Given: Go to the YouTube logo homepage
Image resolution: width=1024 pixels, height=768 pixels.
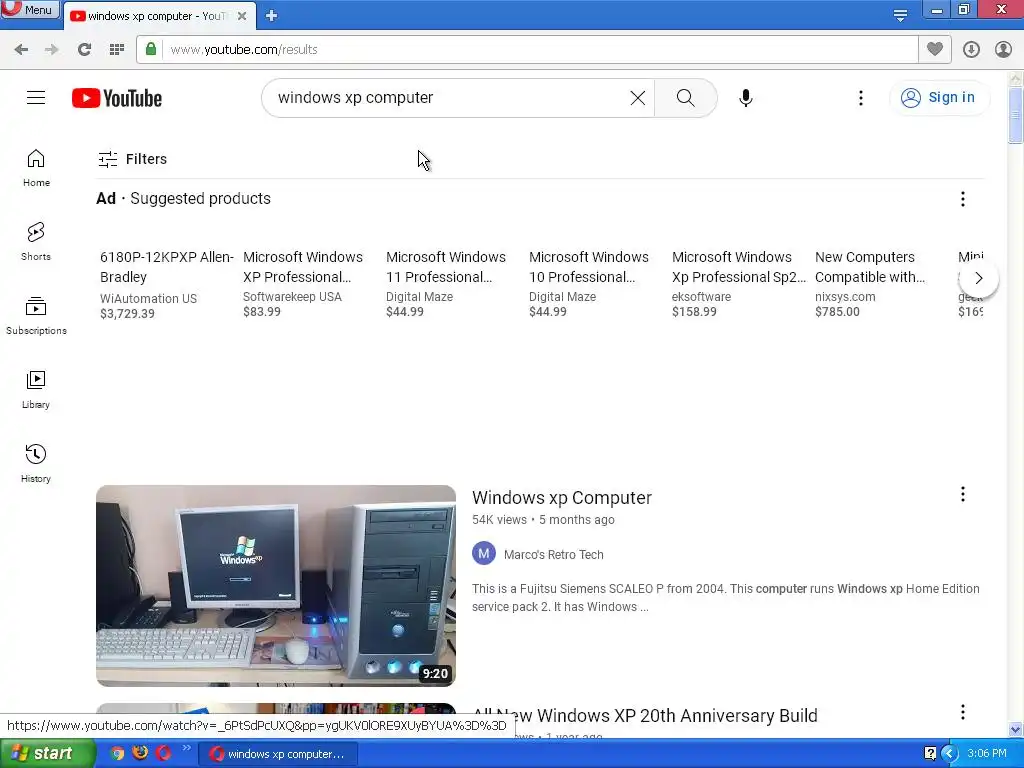Looking at the screenshot, I should click(117, 98).
